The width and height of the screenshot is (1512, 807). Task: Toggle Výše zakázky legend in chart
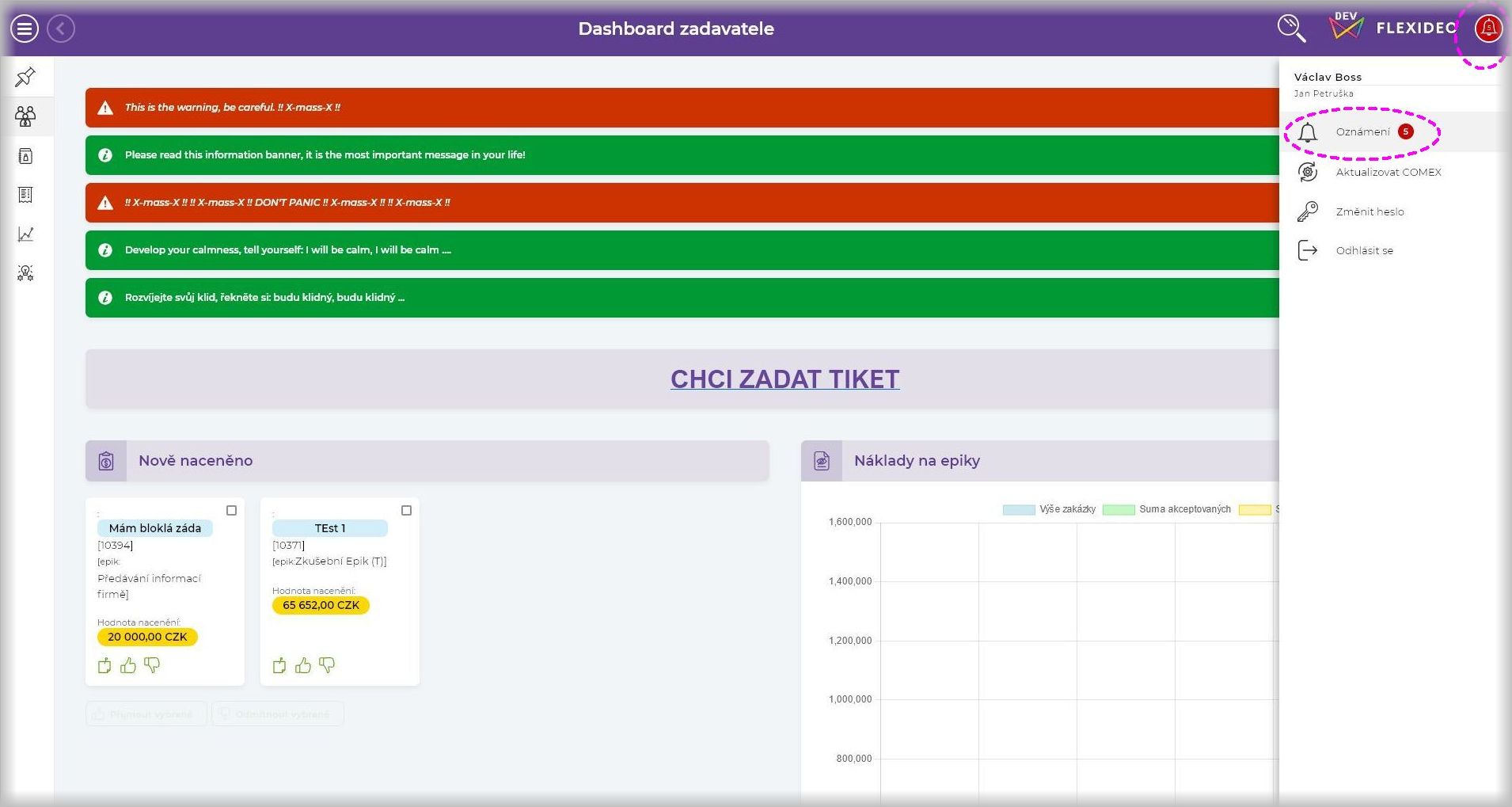tap(1049, 509)
